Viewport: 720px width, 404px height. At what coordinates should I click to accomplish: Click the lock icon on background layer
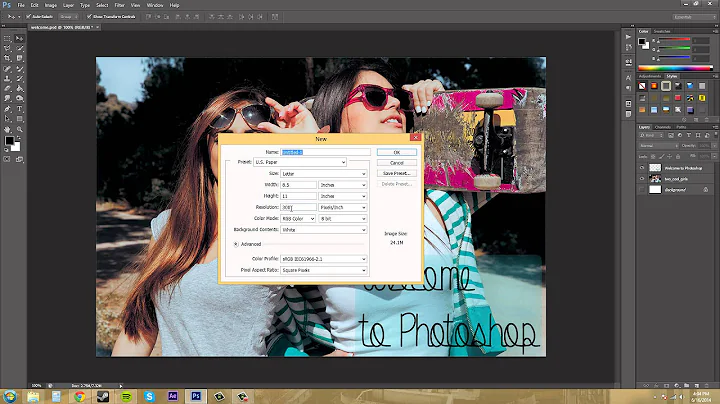[706, 190]
